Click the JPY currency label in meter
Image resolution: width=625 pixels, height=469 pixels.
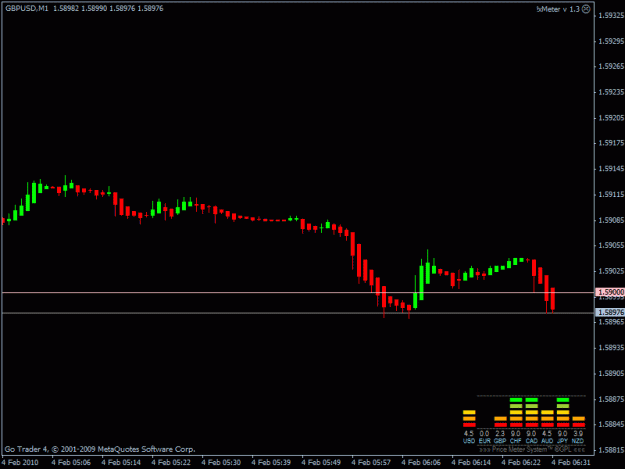(x=562, y=441)
